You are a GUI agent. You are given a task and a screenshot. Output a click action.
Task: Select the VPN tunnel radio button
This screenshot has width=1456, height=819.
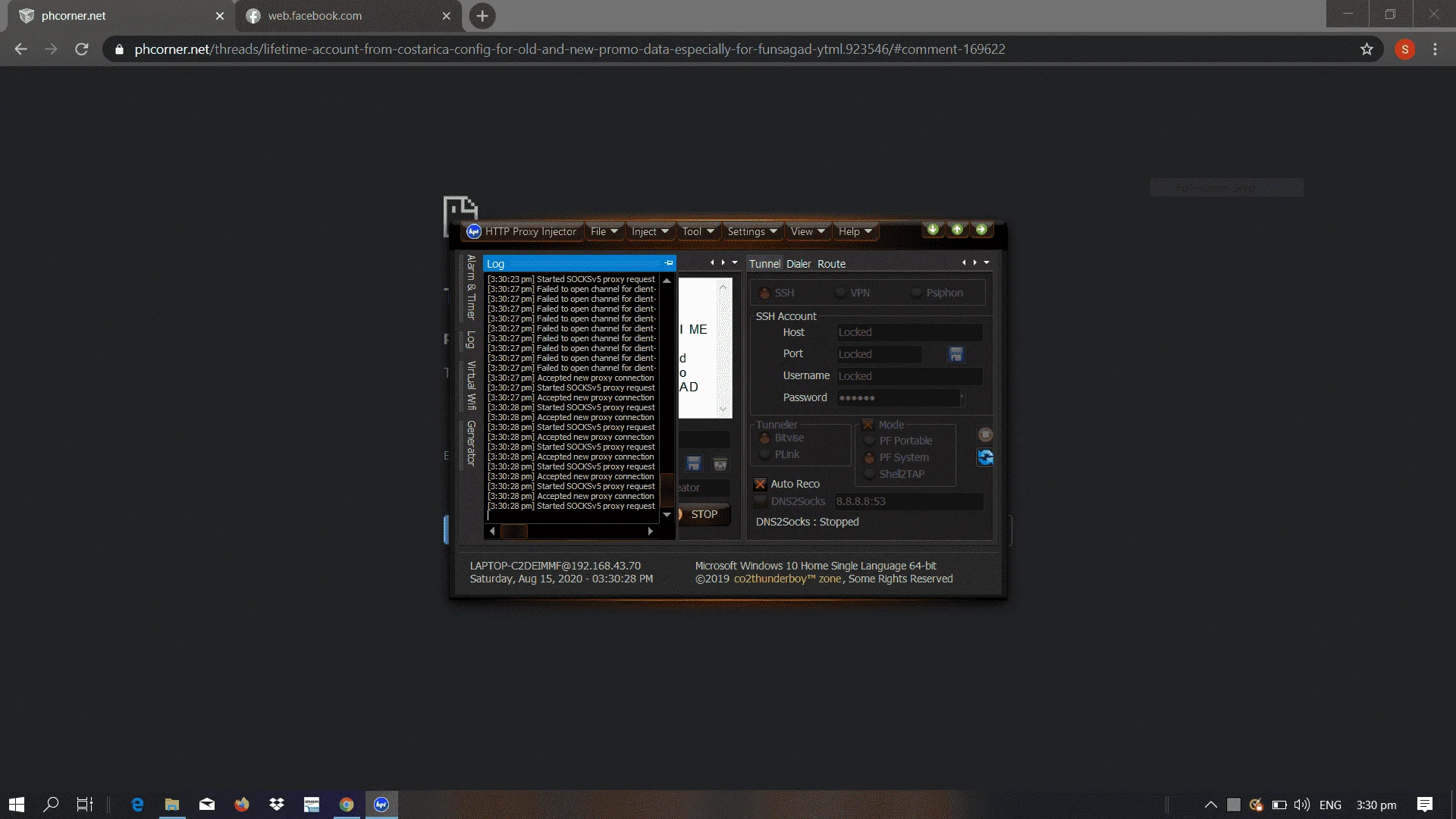[x=841, y=293]
